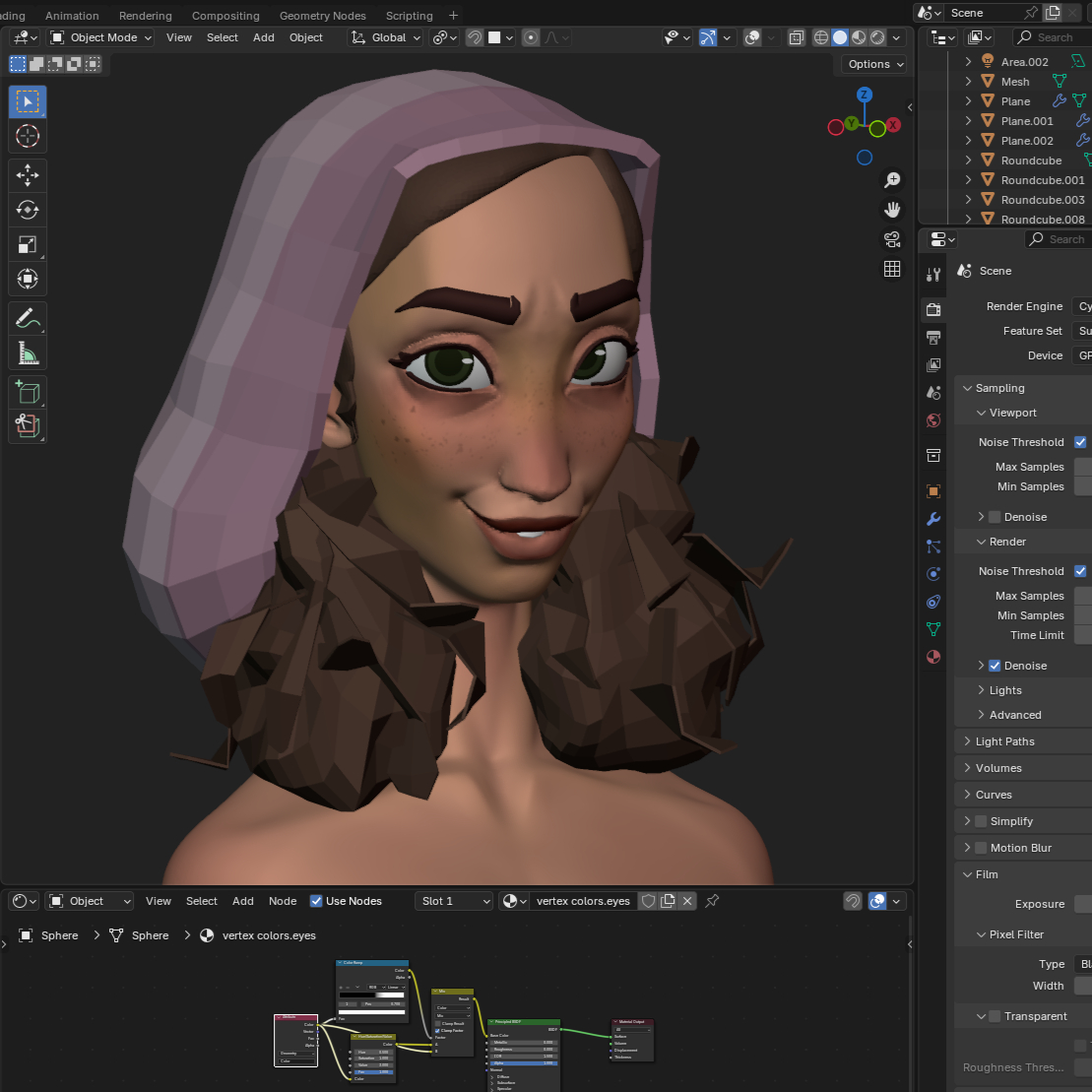Screen dimensions: 1092x1092
Task: Open the Slot 1 material dropdown
Action: [x=454, y=901]
